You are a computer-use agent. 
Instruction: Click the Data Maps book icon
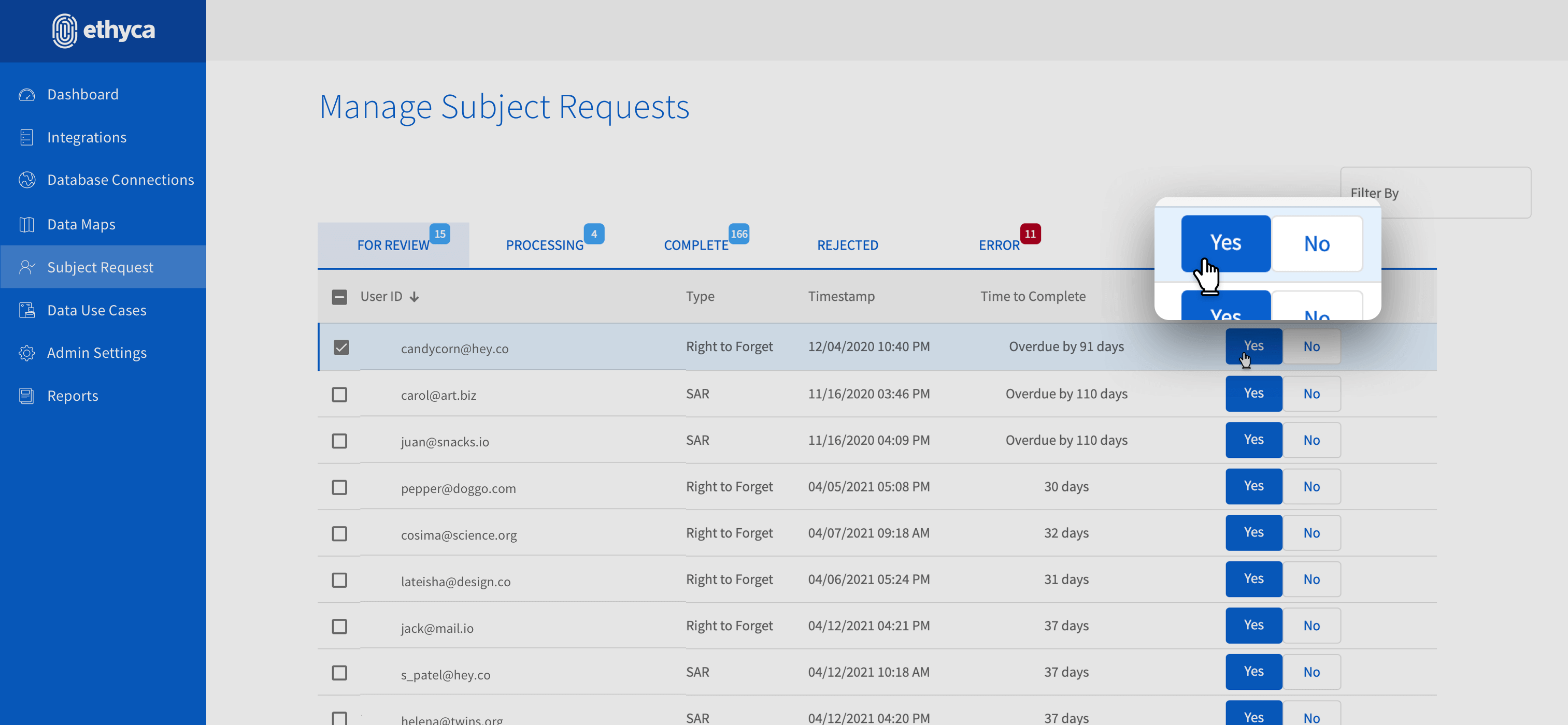(x=27, y=224)
